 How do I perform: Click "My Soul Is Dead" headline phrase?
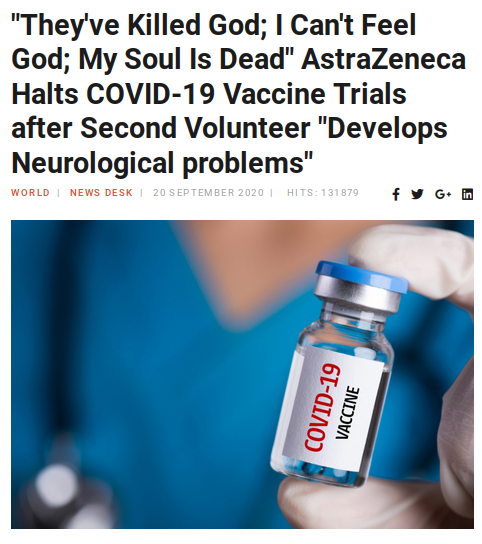[184, 59]
